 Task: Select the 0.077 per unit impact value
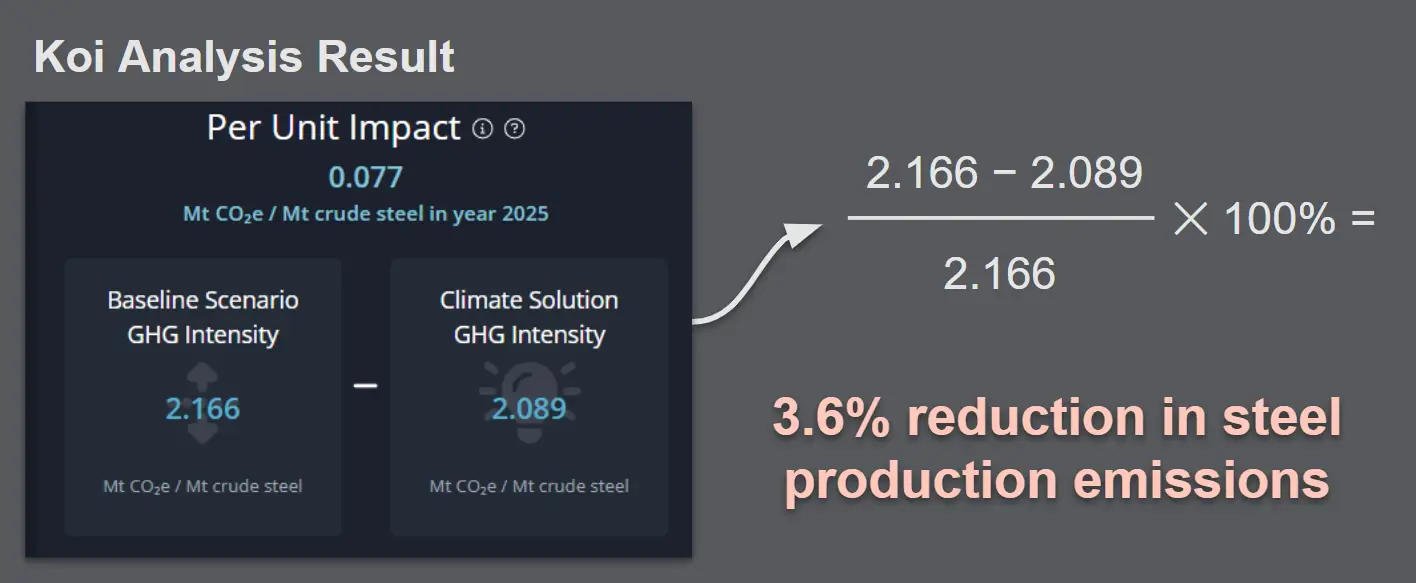pos(366,177)
